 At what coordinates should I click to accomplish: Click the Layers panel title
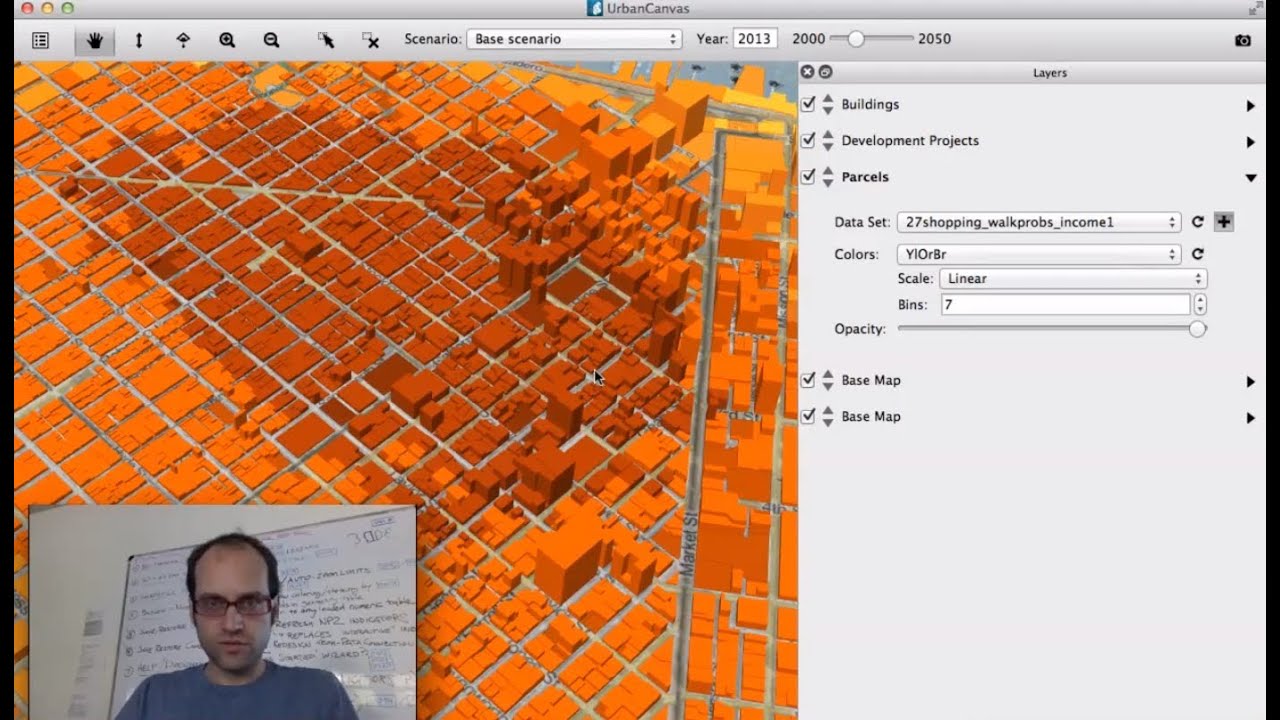coord(1049,73)
